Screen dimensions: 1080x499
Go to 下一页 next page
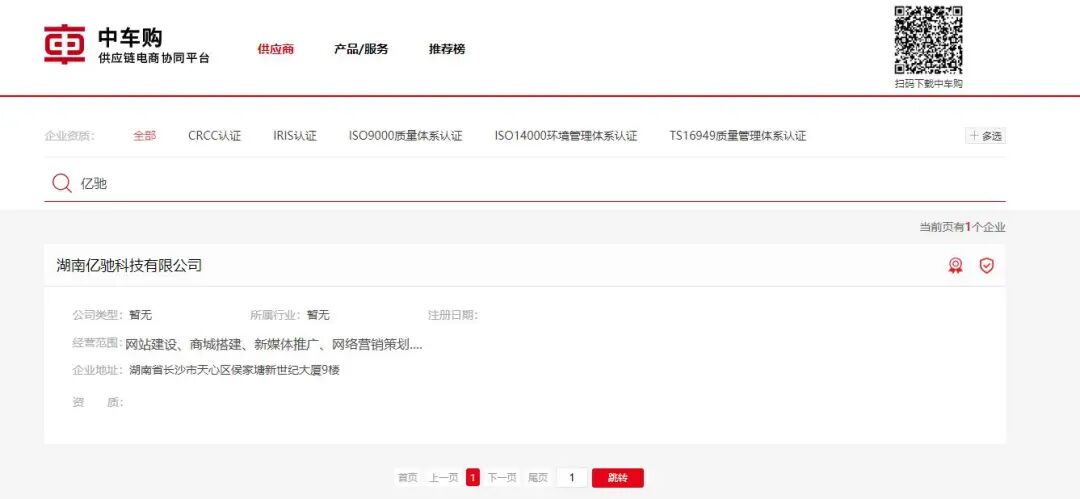click(502, 478)
